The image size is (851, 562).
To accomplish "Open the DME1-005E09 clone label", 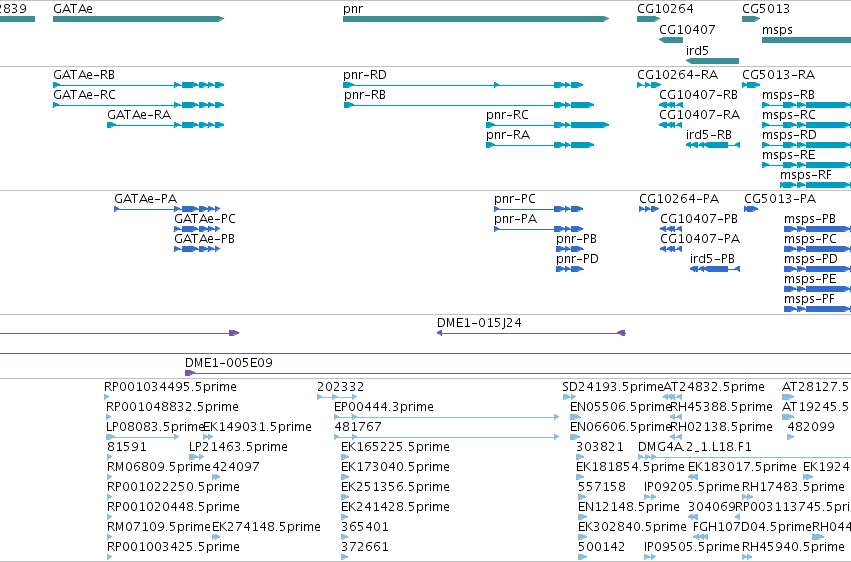I will (x=228, y=362).
